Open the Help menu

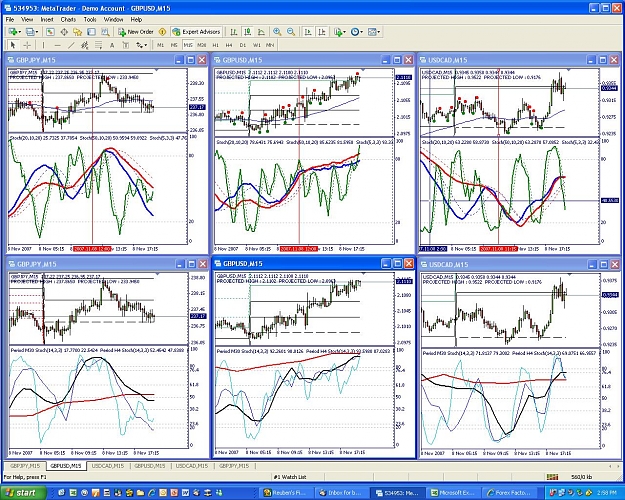pos(136,19)
